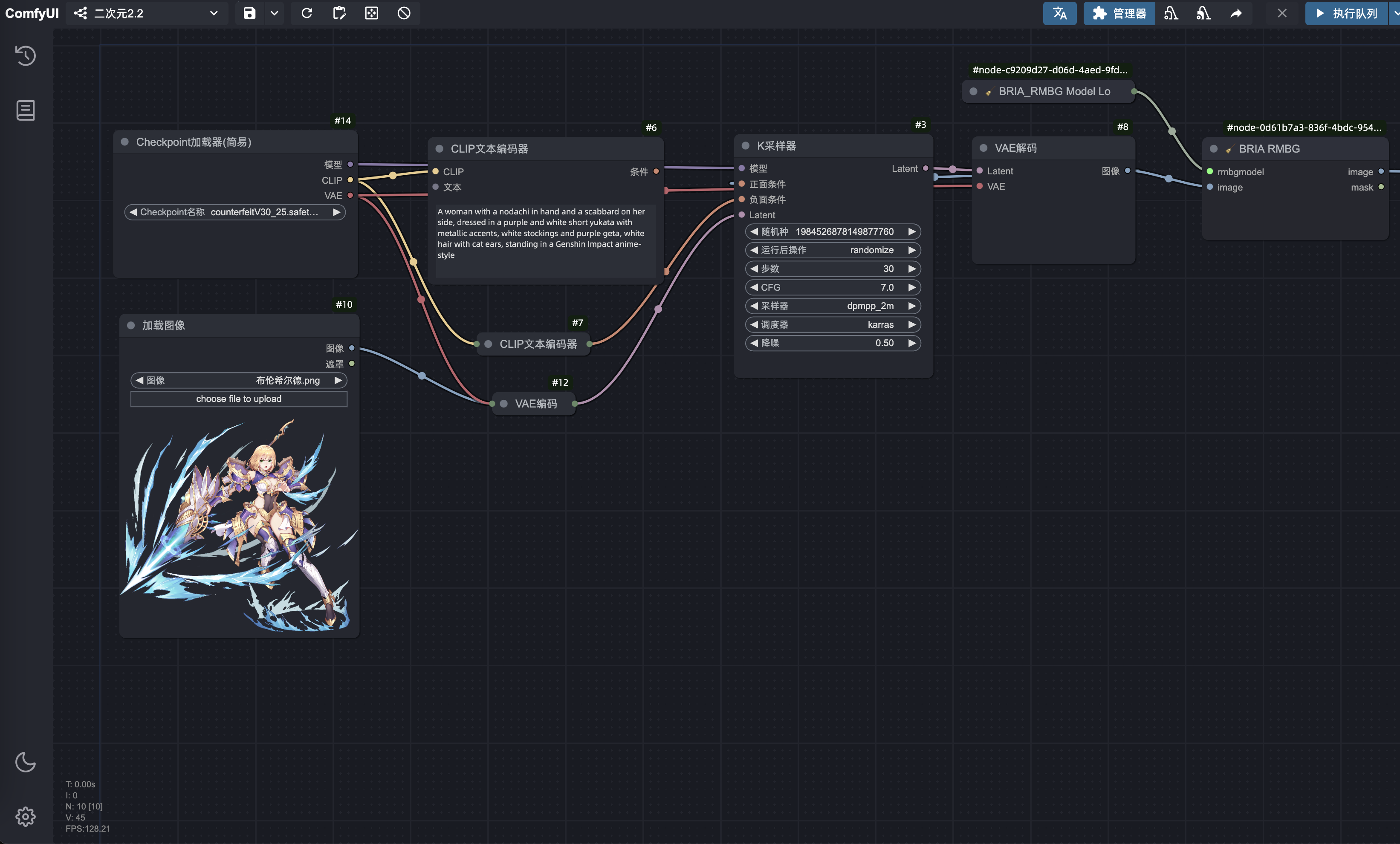Select previous checkpoint with left arrow

coord(133,212)
